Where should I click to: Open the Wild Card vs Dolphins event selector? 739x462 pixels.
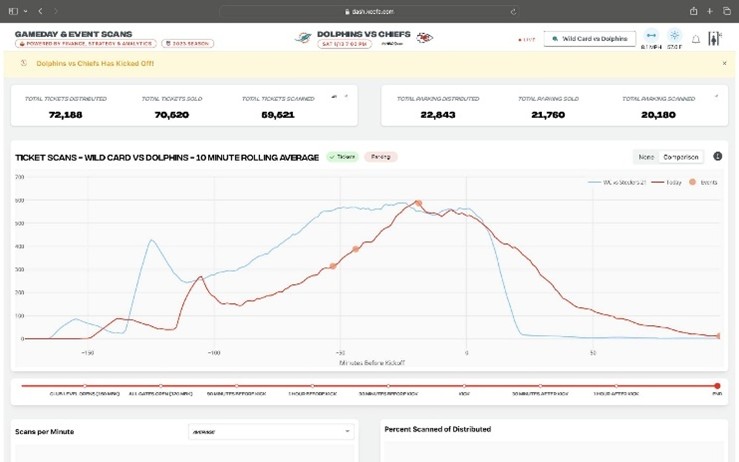(x=589, y=39)
